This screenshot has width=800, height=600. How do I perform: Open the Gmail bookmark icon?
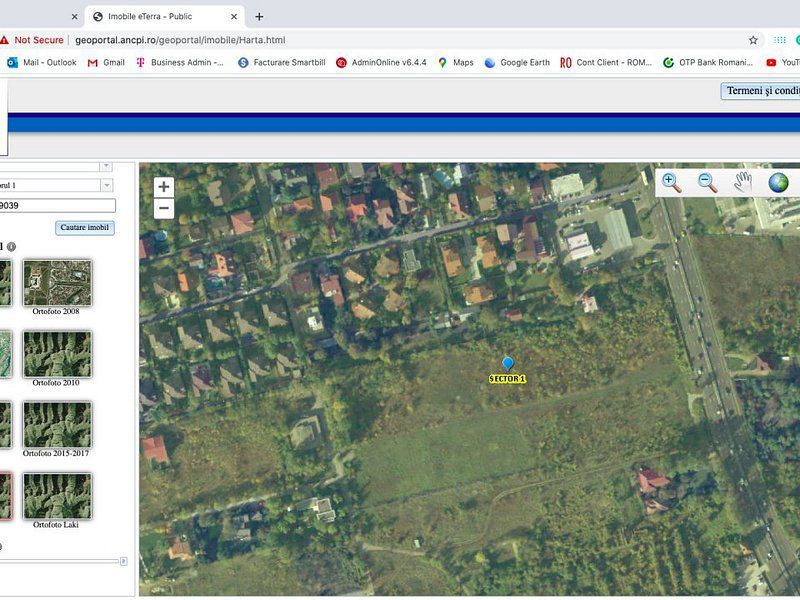pyautogui.click(x=92, y=62)
